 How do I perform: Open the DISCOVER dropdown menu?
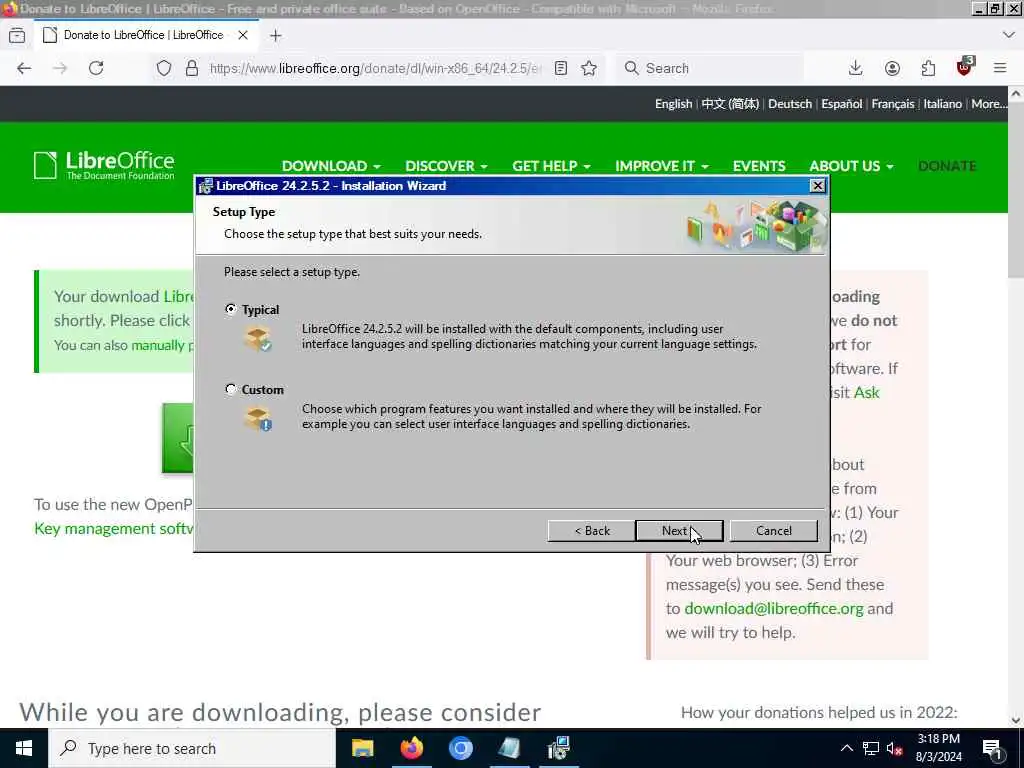[x=446, y=166]
